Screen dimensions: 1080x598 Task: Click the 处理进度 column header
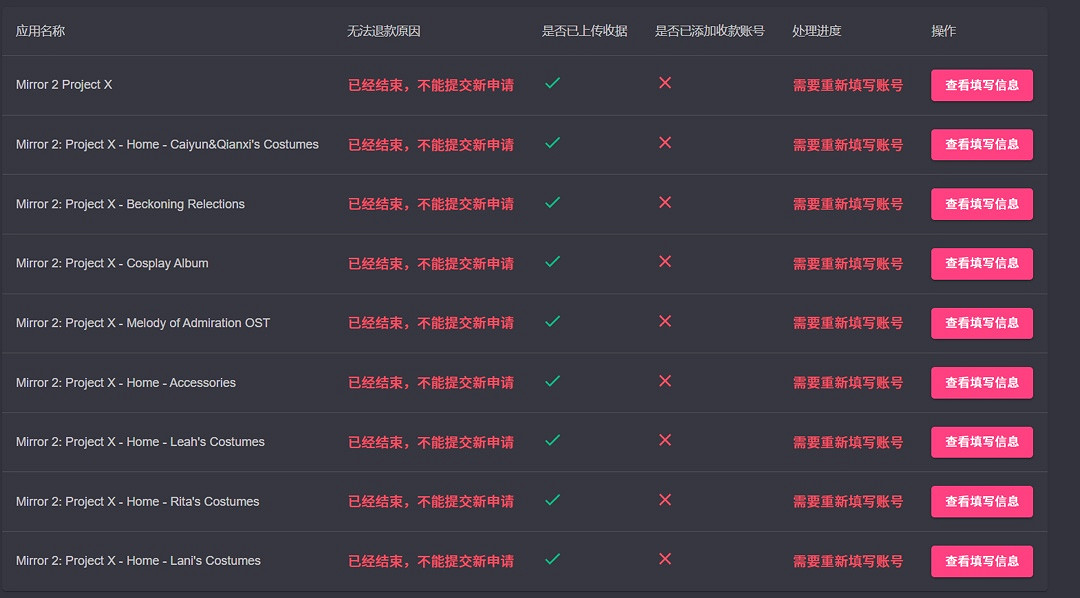point(816,31)
